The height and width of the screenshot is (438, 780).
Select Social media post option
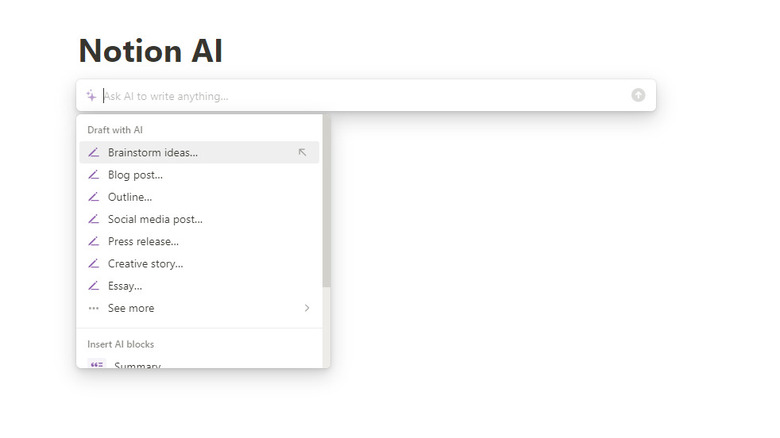155,219
